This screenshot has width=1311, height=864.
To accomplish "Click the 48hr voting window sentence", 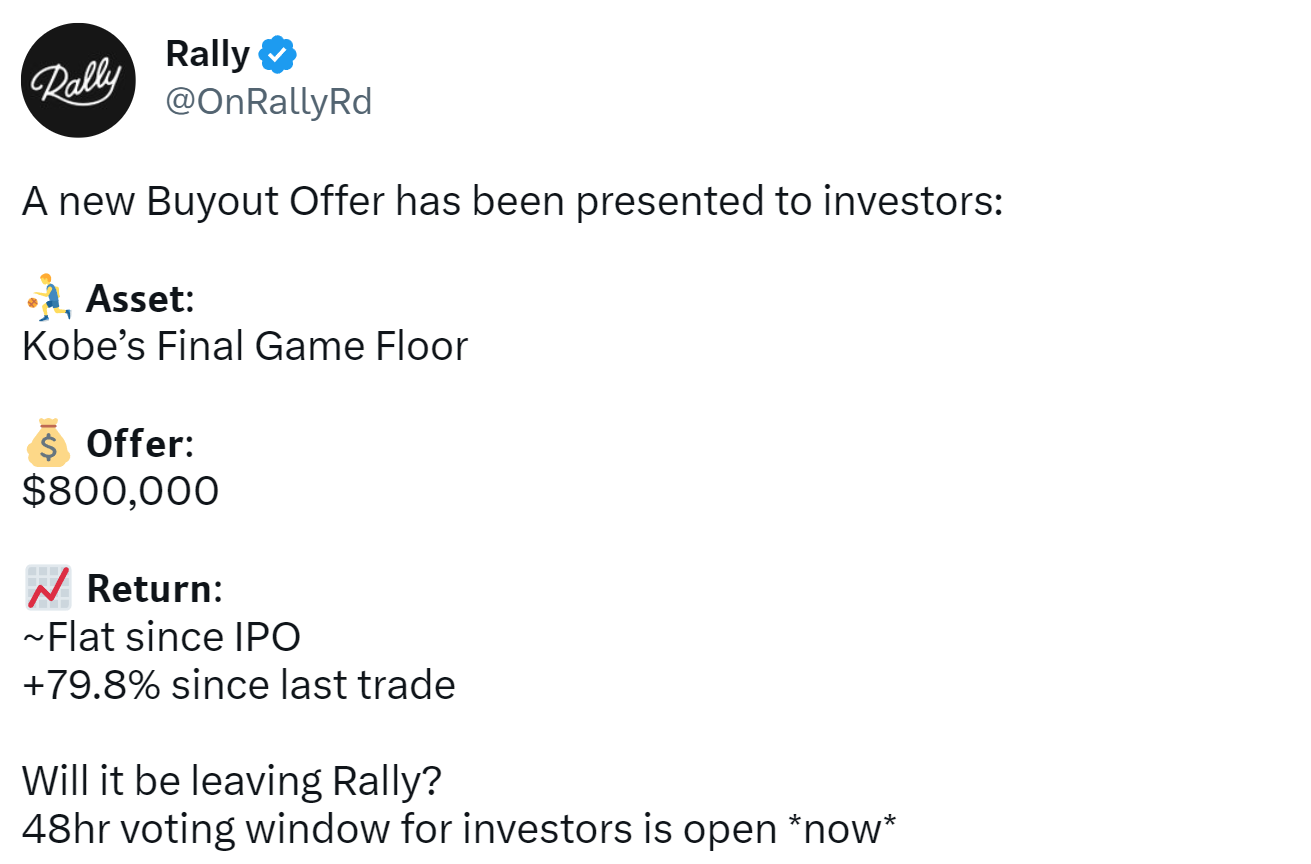I will pos(459,829).
